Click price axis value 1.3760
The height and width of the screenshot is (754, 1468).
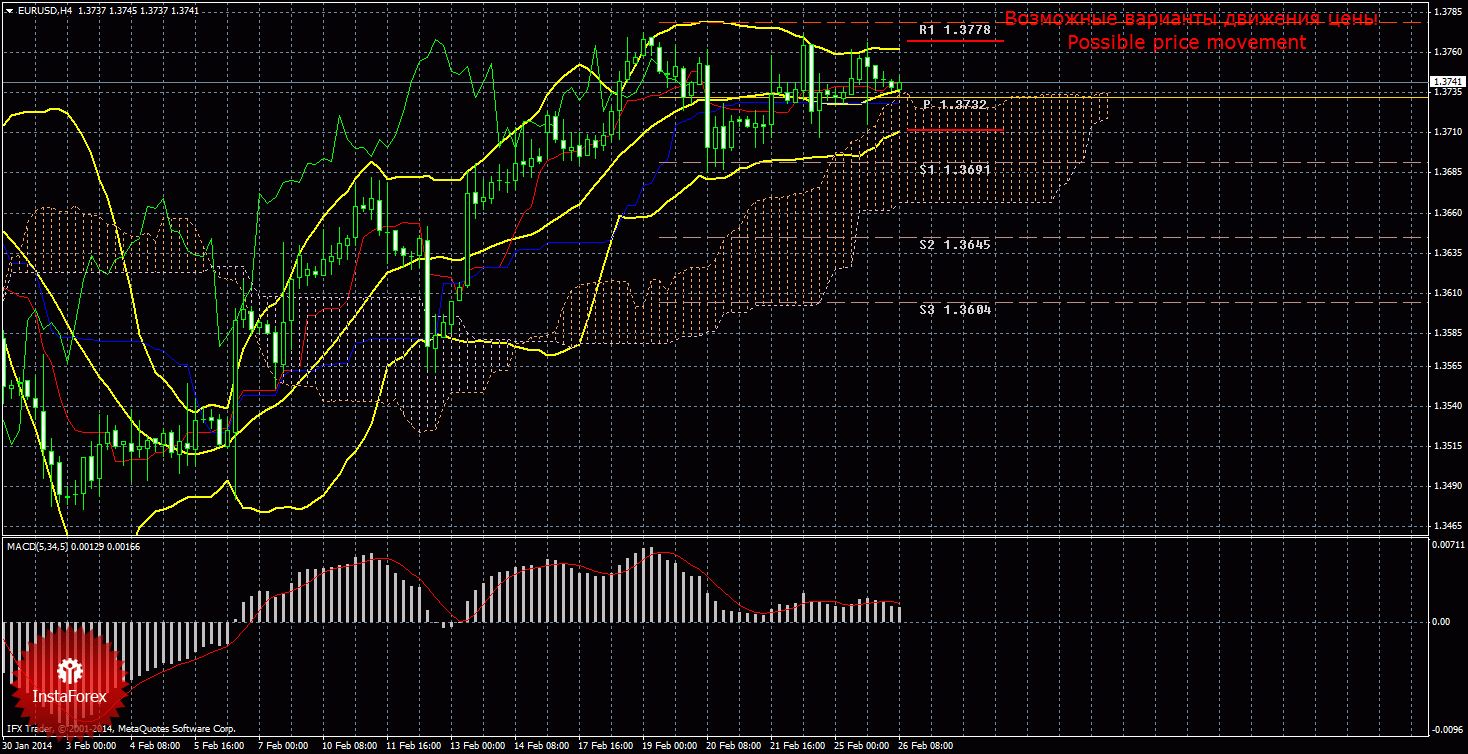click(1449, 51)
